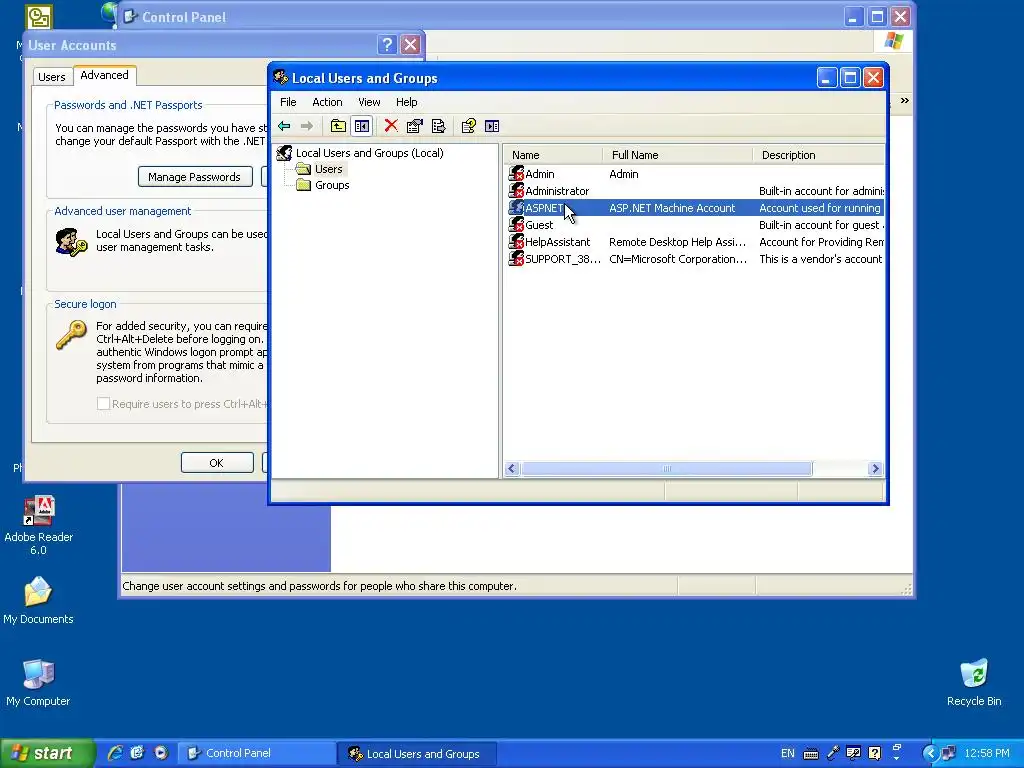This screenshot has width=1024, height=768.
Task: Select the Advanced tab in User Accounts
Action: [104, 75]
